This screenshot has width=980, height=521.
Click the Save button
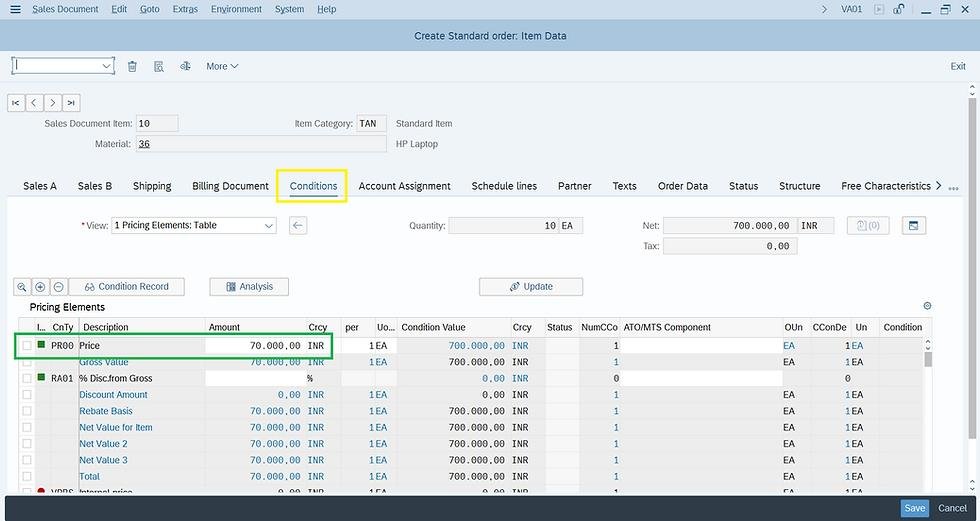(914, 508)
